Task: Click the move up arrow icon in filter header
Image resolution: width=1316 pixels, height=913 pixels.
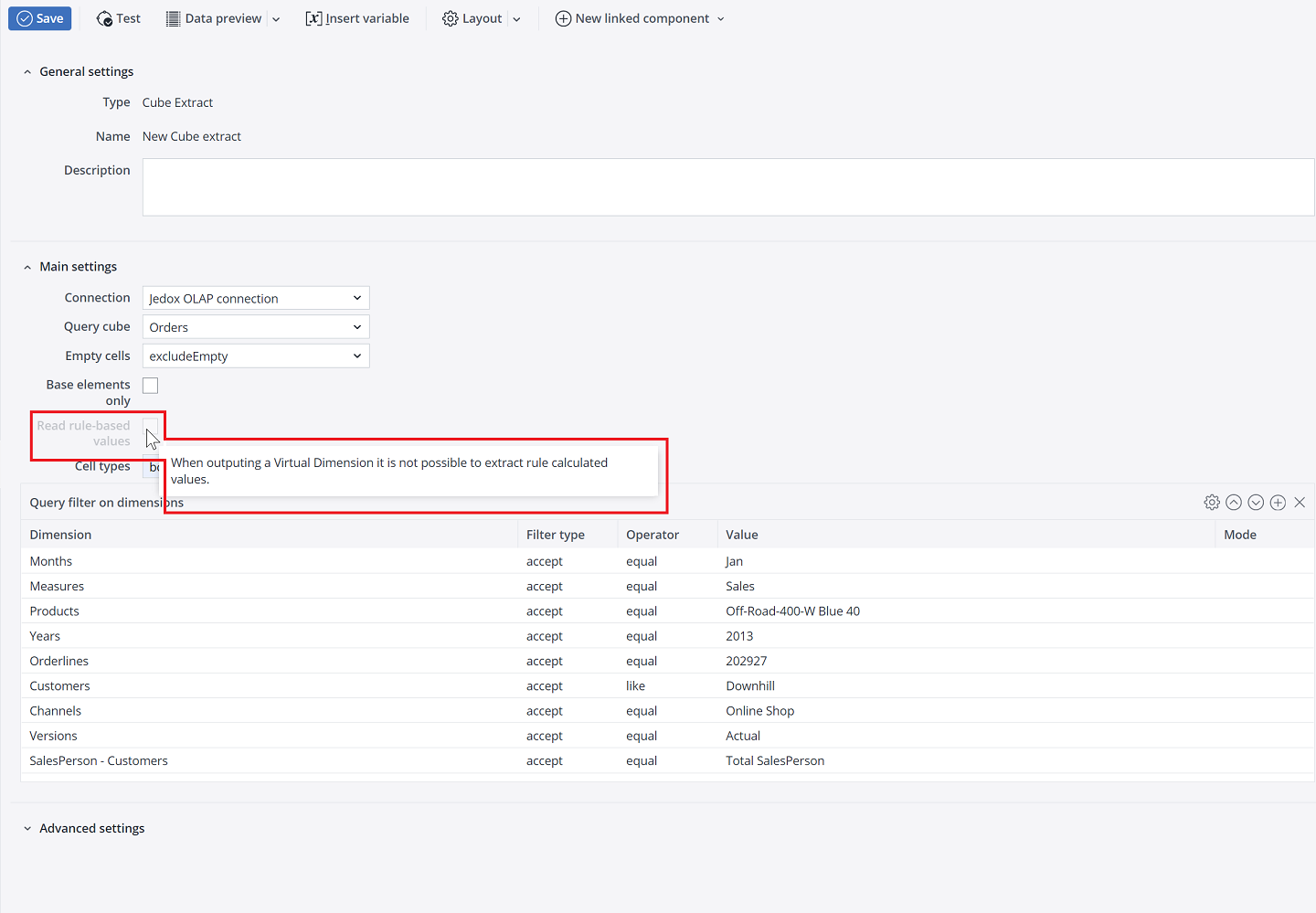Action: click(1234, 503)
